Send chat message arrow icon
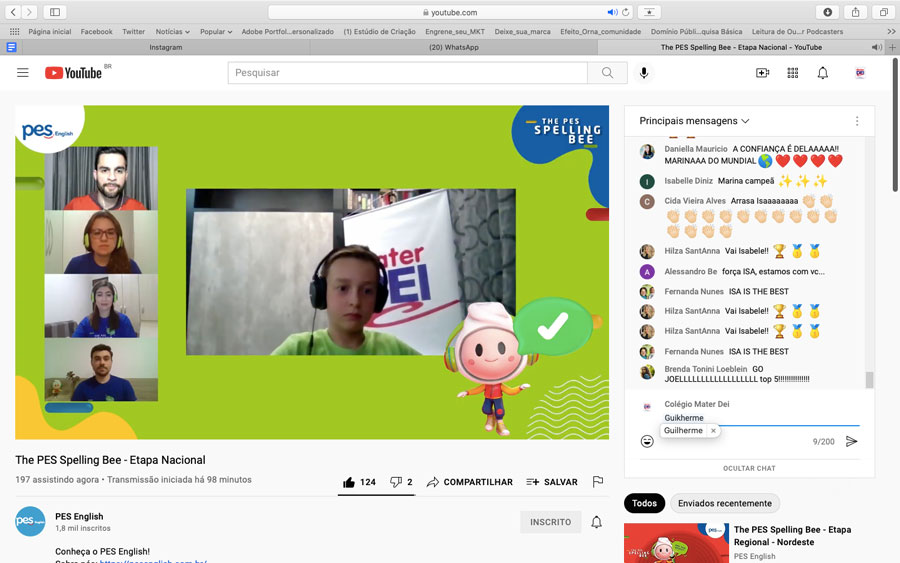The width and height of the screenshot is (900, 563). pos(851,441)
